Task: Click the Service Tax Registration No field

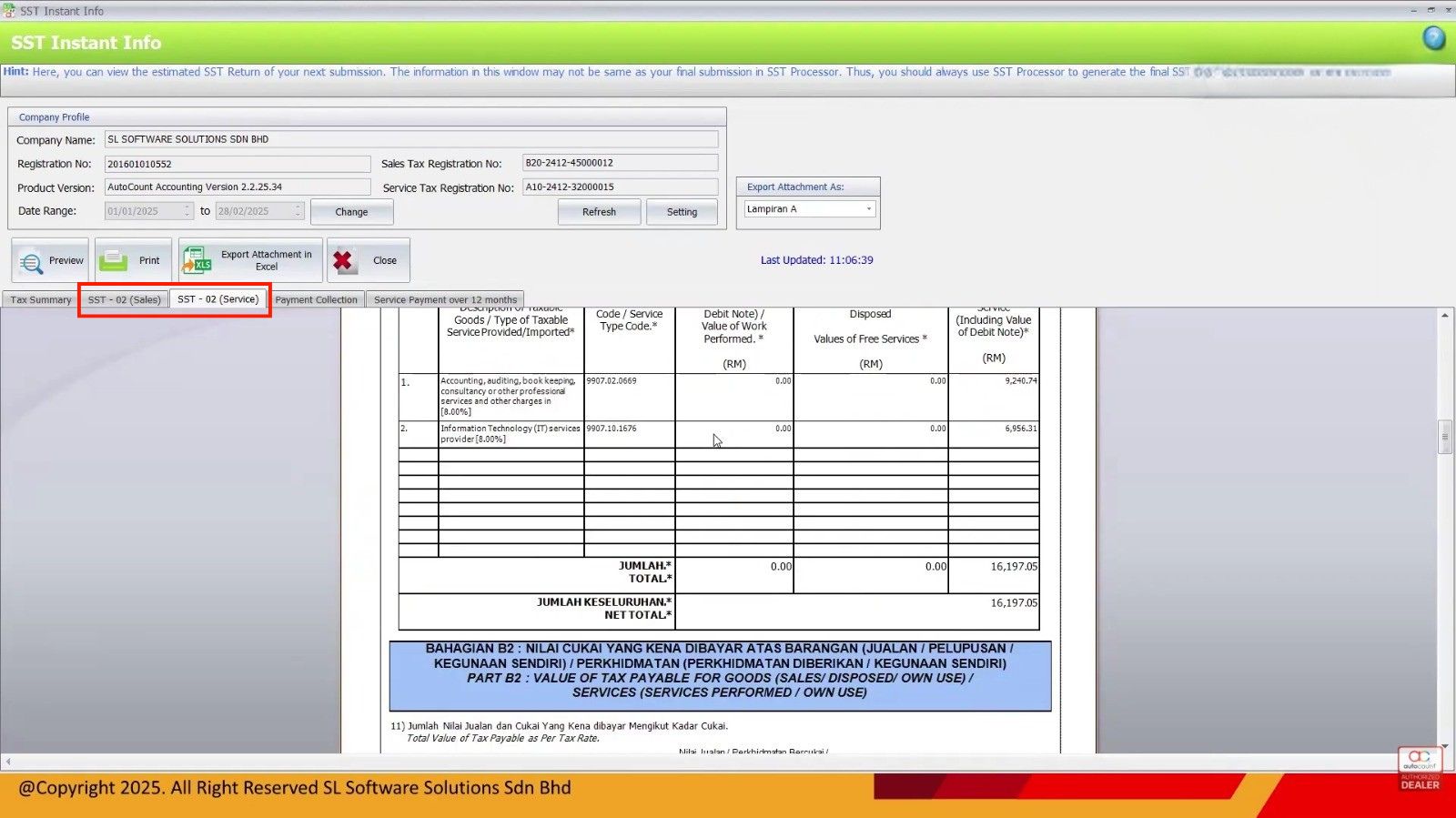Action: 620,187
